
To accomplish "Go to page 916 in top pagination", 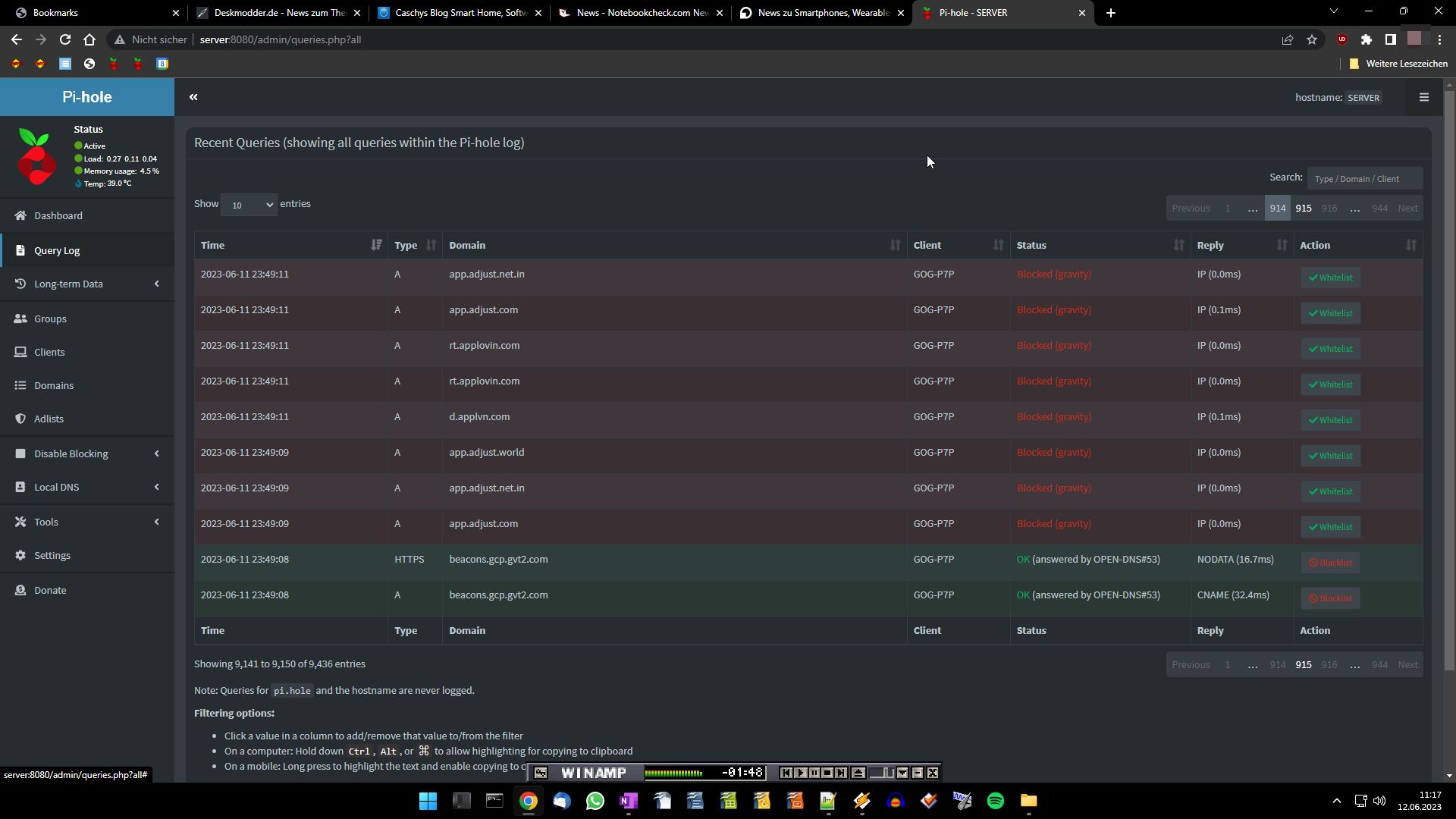I will pos(1329,208).
